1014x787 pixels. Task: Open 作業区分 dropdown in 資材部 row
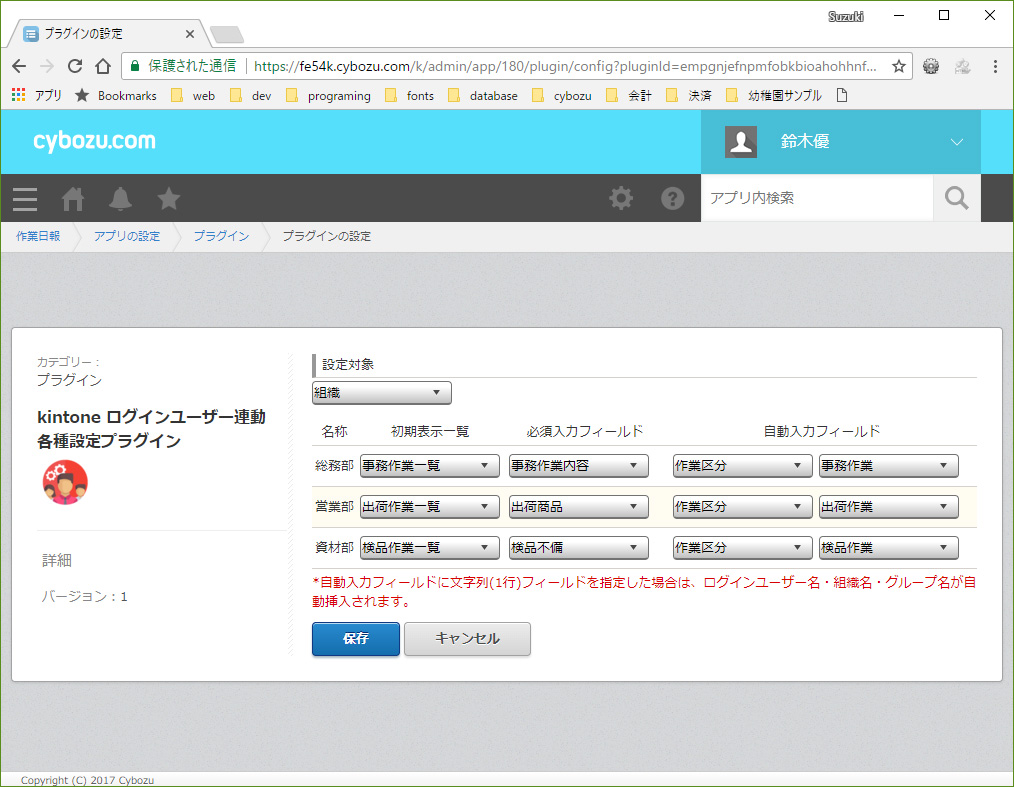click(742, 548)
